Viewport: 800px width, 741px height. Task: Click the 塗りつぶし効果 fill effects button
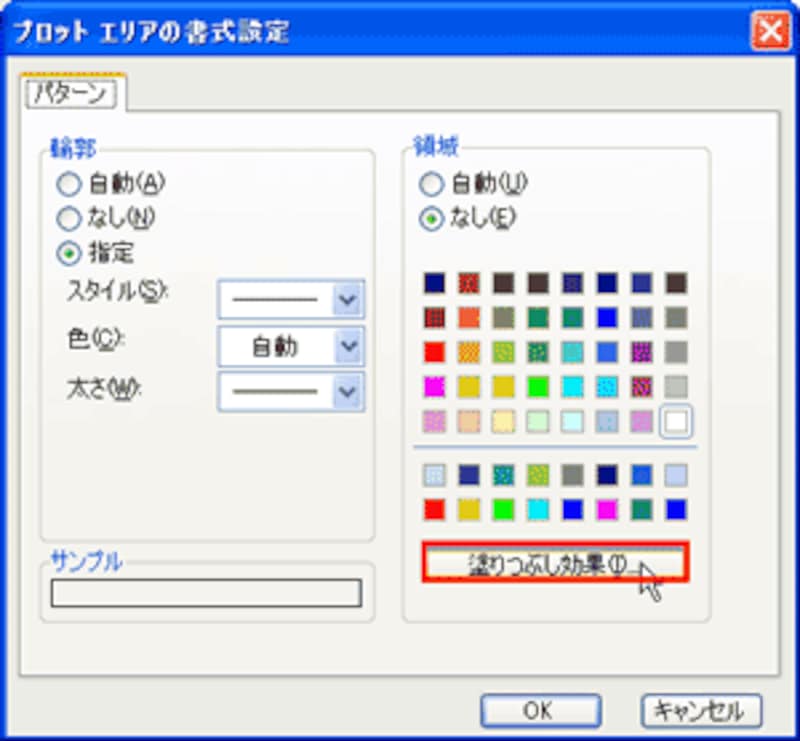[x=554, y=563]
